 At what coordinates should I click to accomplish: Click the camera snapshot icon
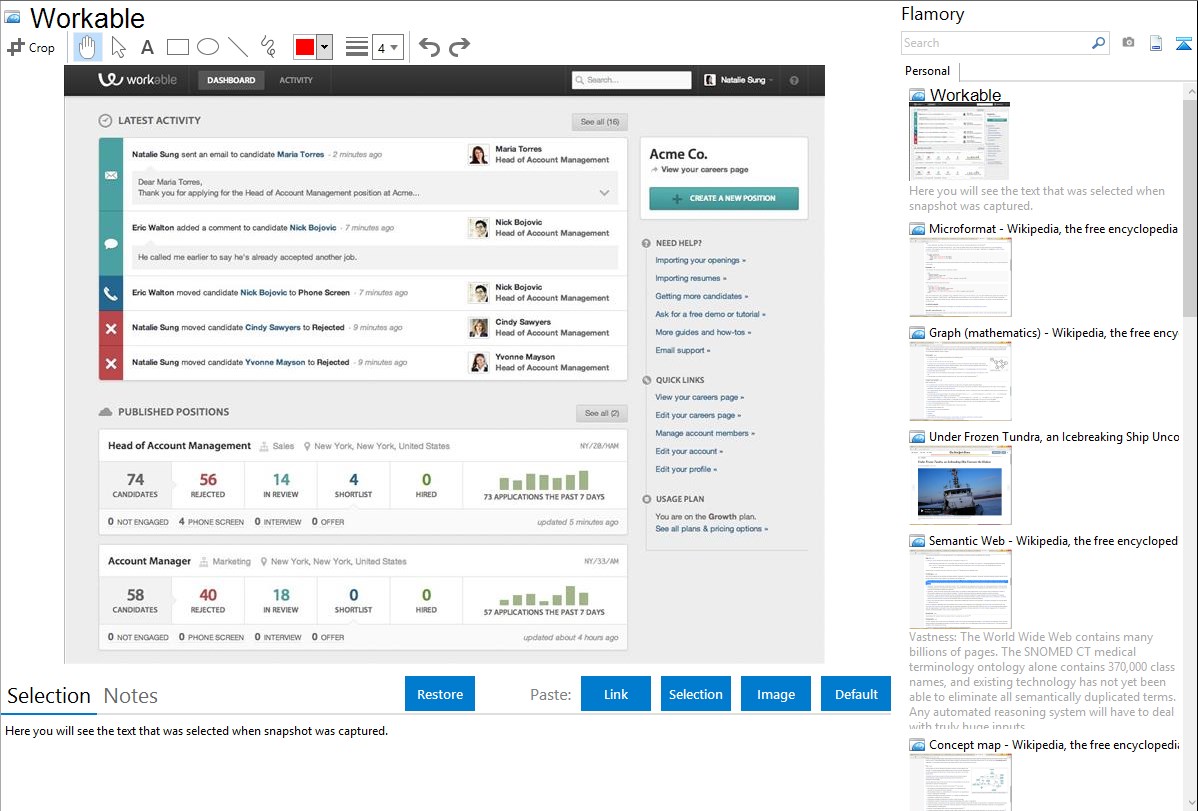pos(1128,43)
